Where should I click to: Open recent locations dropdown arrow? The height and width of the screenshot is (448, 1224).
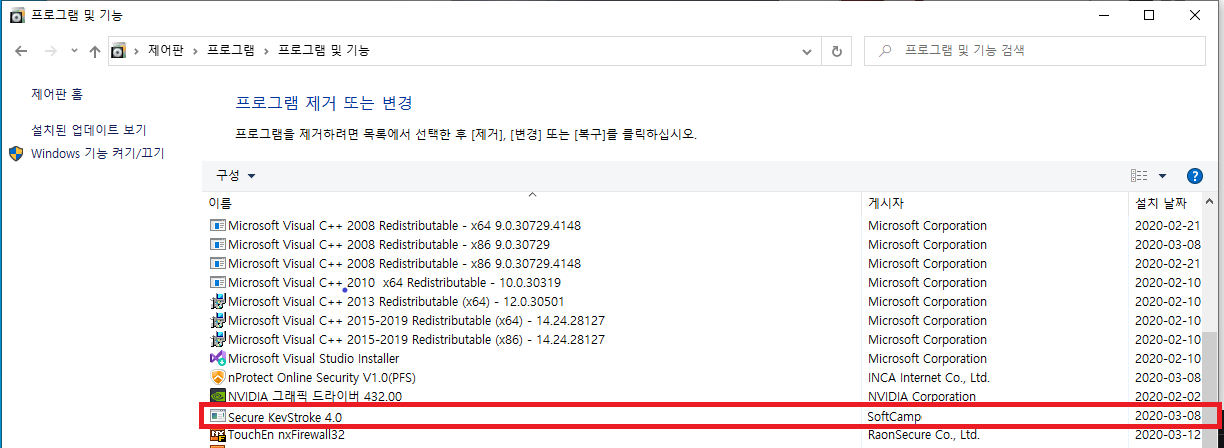(x=73, y=51)
